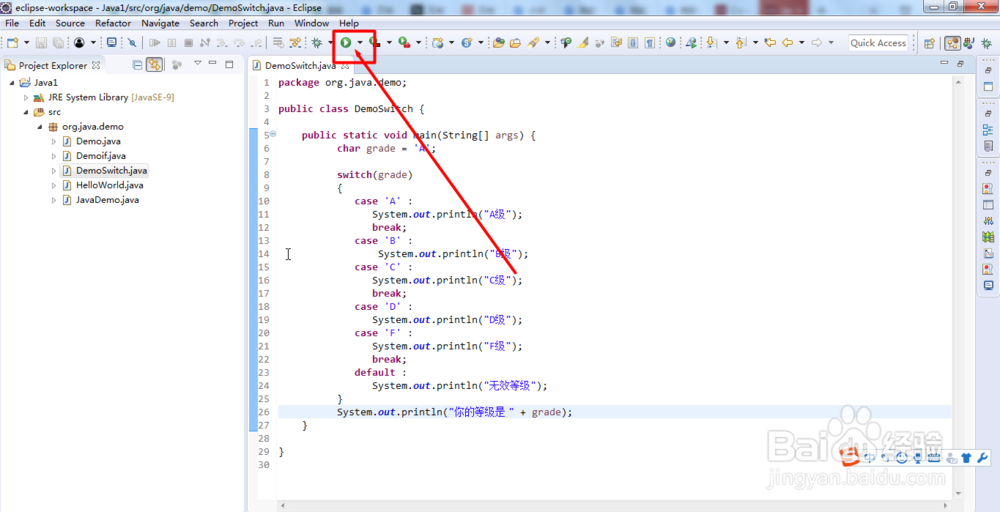The height and width of the screenshot is (512, 1000).
Task: Open the Coverage dropdown arrow
Action: pos(389,43)
